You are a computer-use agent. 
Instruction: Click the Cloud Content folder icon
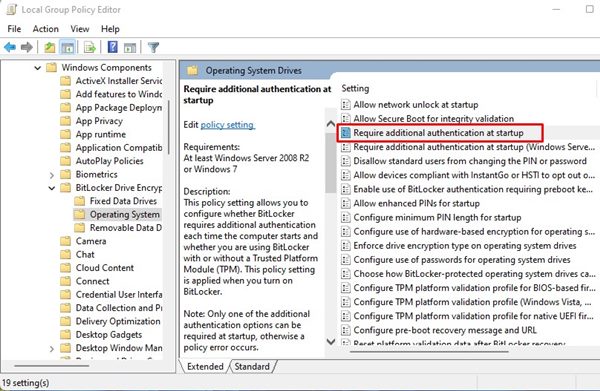point(66,268)
